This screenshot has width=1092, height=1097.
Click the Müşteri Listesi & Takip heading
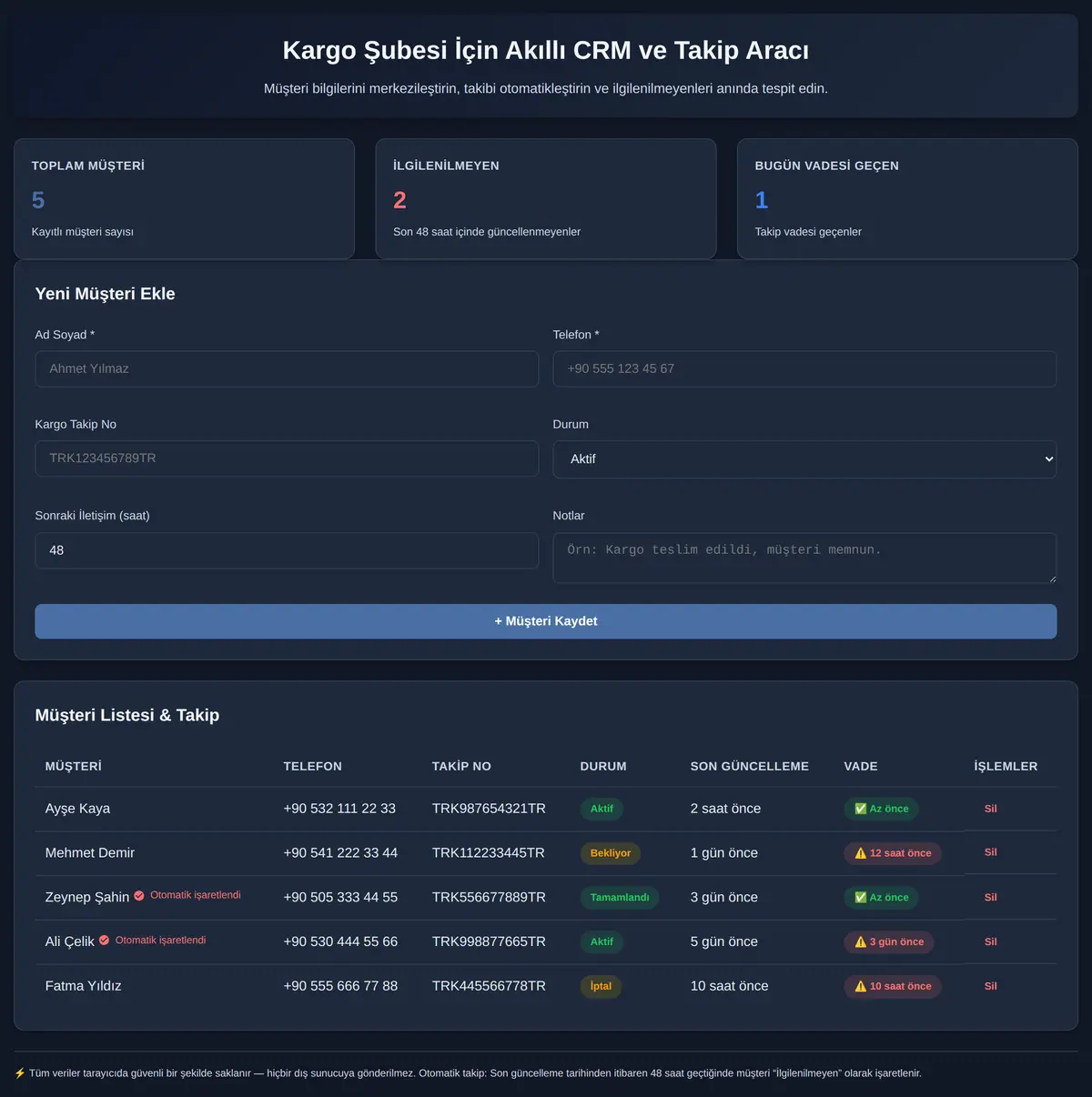127,716
